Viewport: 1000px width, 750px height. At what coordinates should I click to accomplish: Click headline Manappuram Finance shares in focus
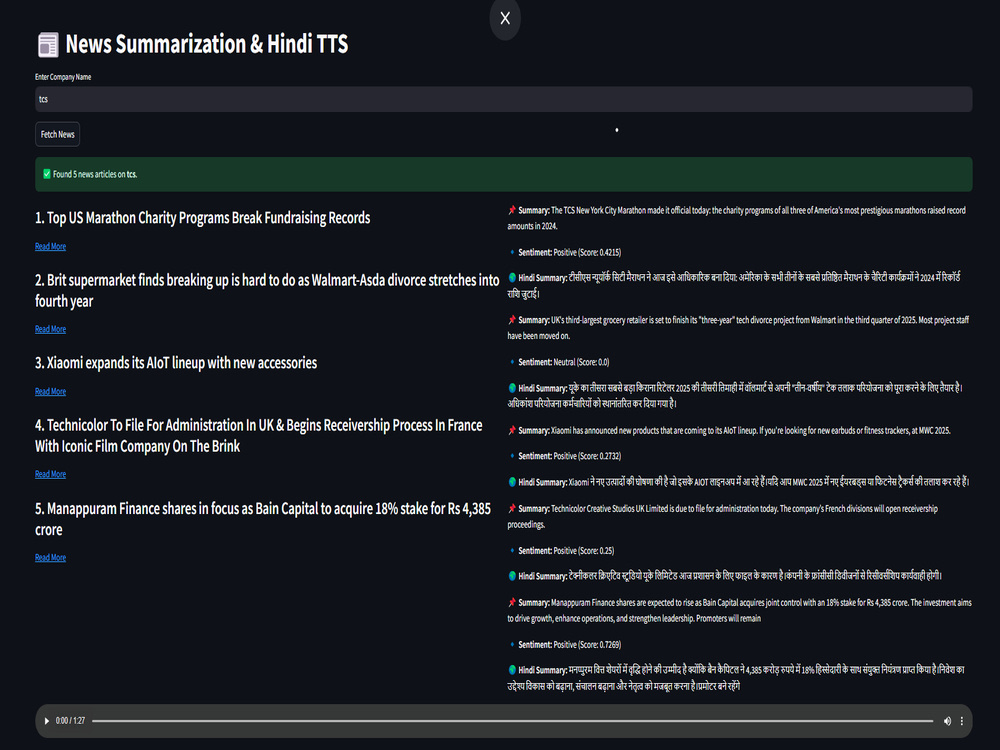point(263,519)
